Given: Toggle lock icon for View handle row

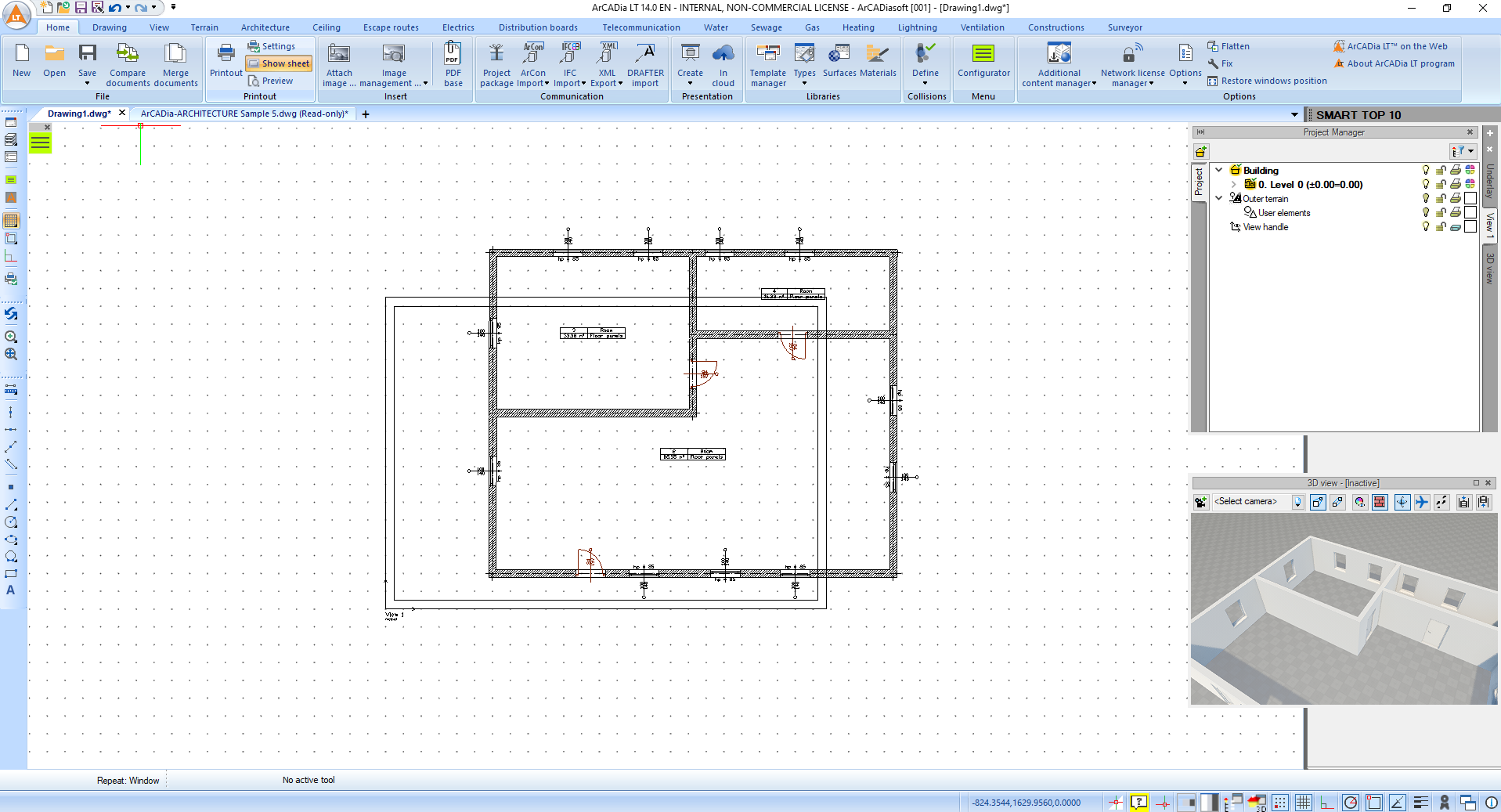Looking at the screenshot, I should tap(1440, 227).
